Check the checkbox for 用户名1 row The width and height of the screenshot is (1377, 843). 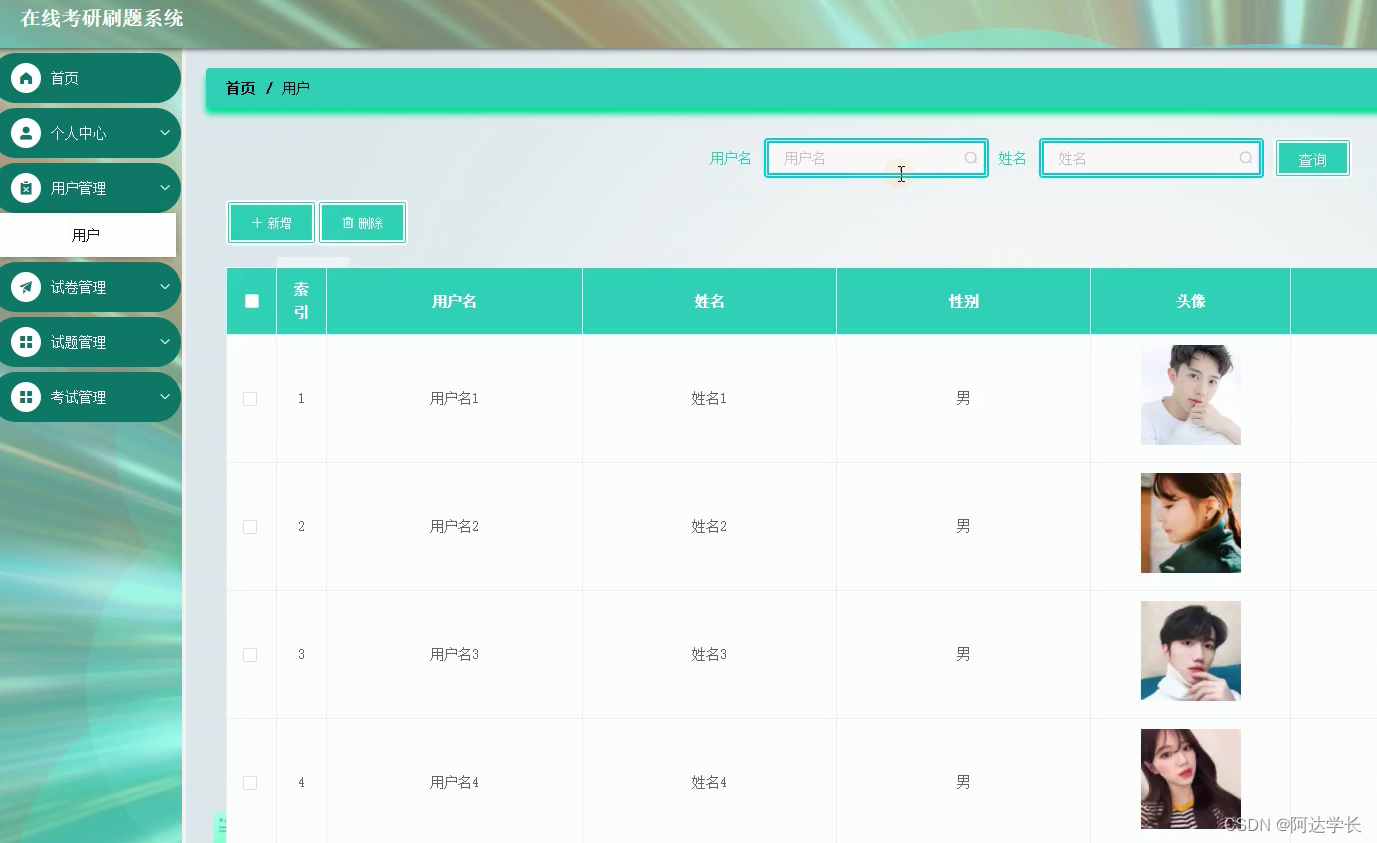pyautogui.click(x=250, y=398)
